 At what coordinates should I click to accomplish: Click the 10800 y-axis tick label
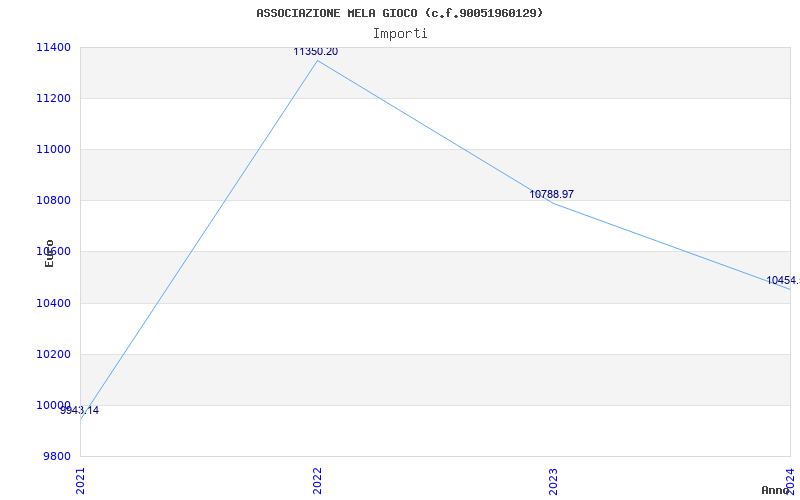pos(53,201)
